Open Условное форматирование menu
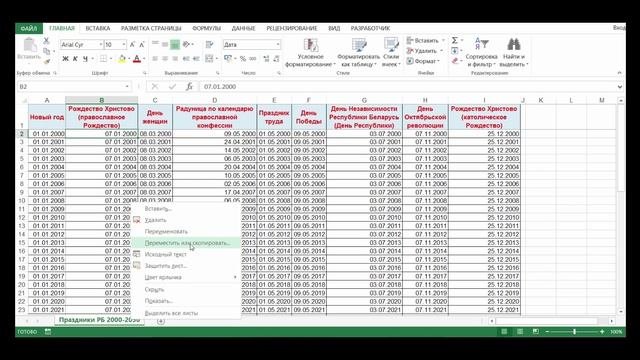This screenshot has width=640, height=360. click(x=310, y=52)
